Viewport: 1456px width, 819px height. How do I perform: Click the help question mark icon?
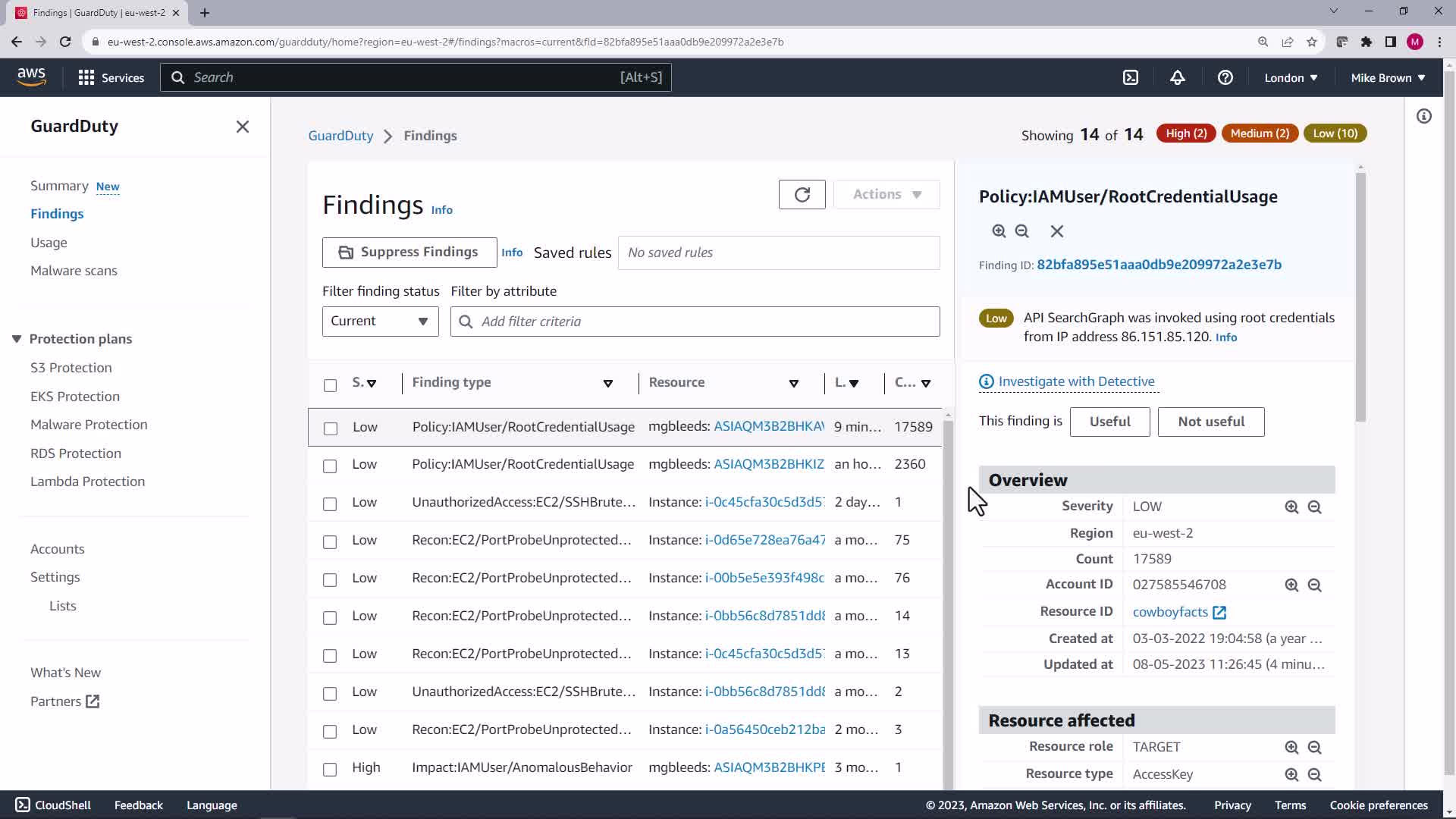[1225, 77]
